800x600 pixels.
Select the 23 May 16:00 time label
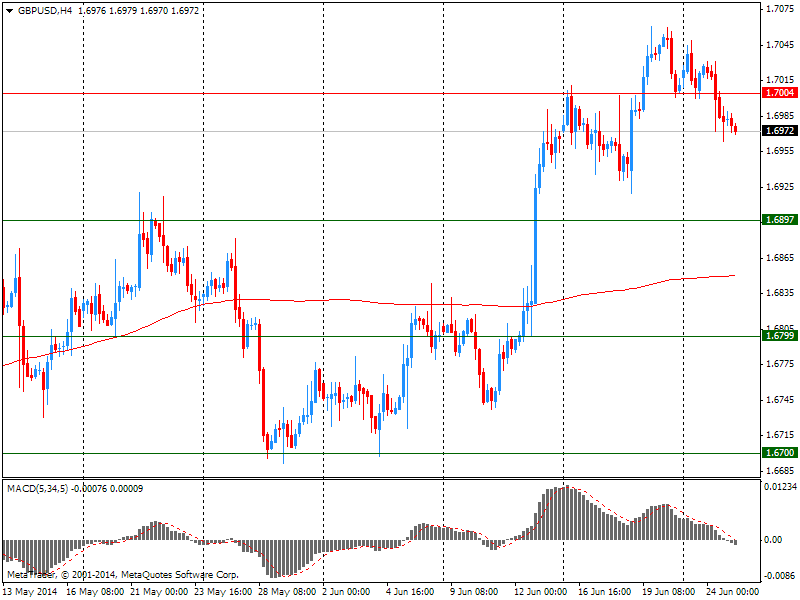(x=223, y=592)
